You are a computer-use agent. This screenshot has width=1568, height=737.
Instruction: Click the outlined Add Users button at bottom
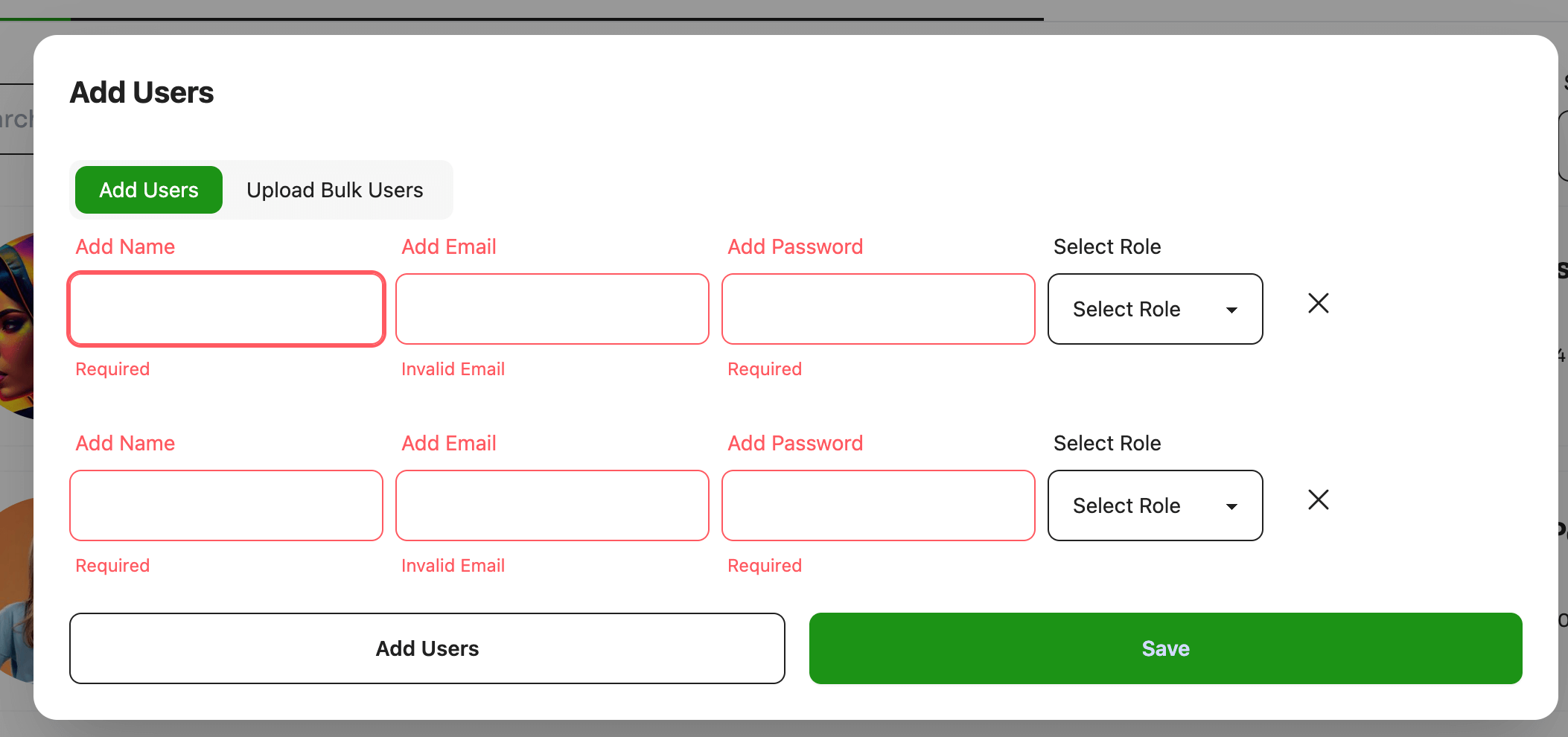click(427, 648)
